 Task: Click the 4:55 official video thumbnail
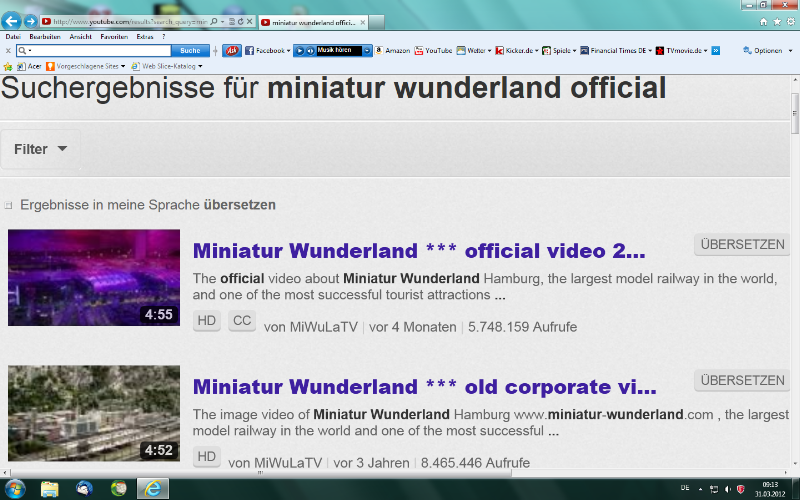pyautogui.click(x=94, y=277)
